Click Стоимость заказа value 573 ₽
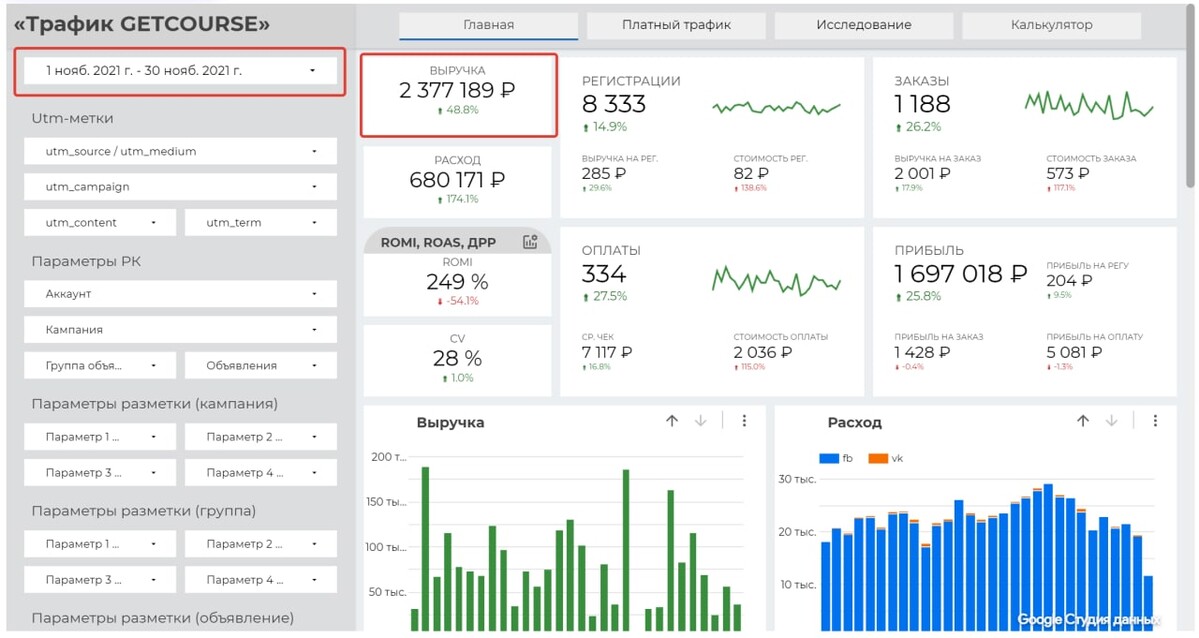This screenshot has width=1199, height=638. click(x=1067, y=174)
